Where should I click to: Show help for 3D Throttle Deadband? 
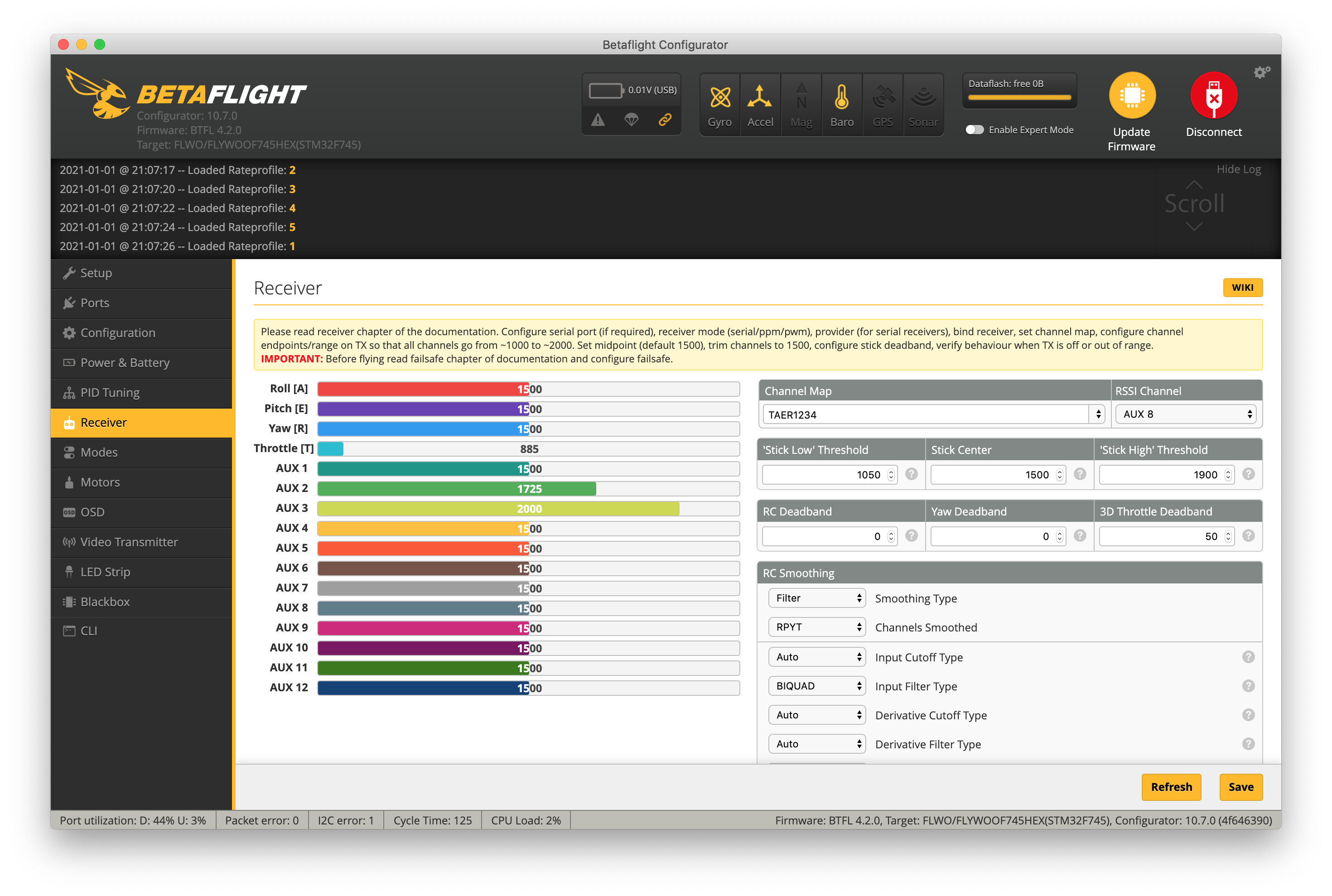[1249, 535]
